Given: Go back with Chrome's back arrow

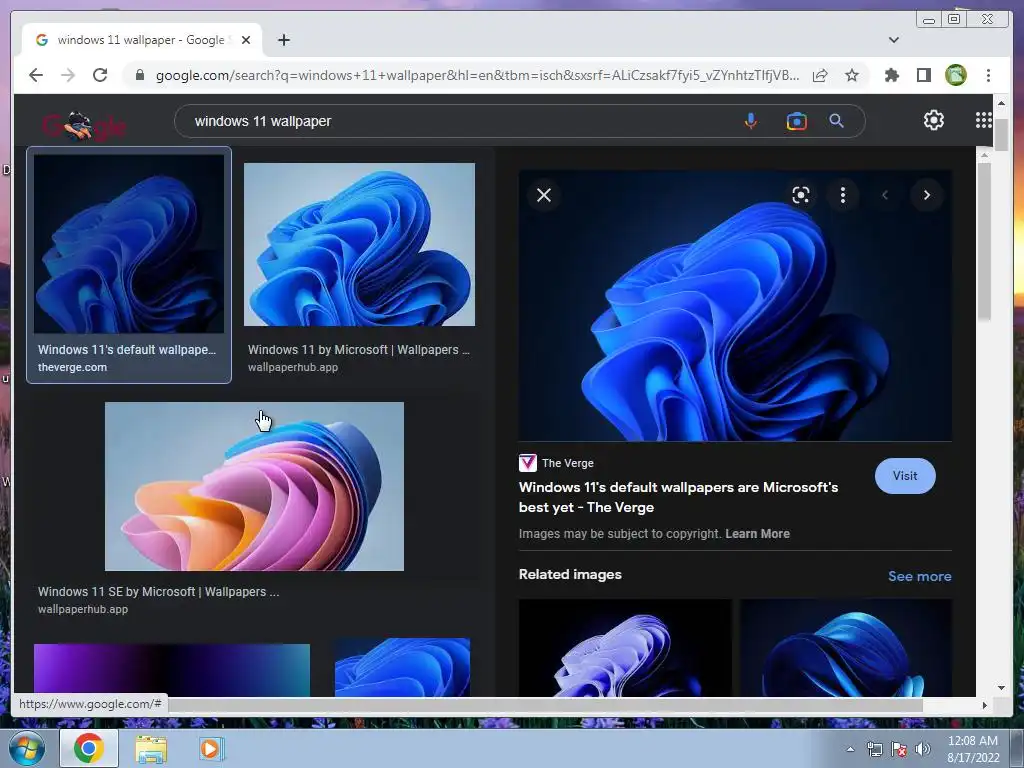Looking at the screenshot, I should tap(36, 75).
